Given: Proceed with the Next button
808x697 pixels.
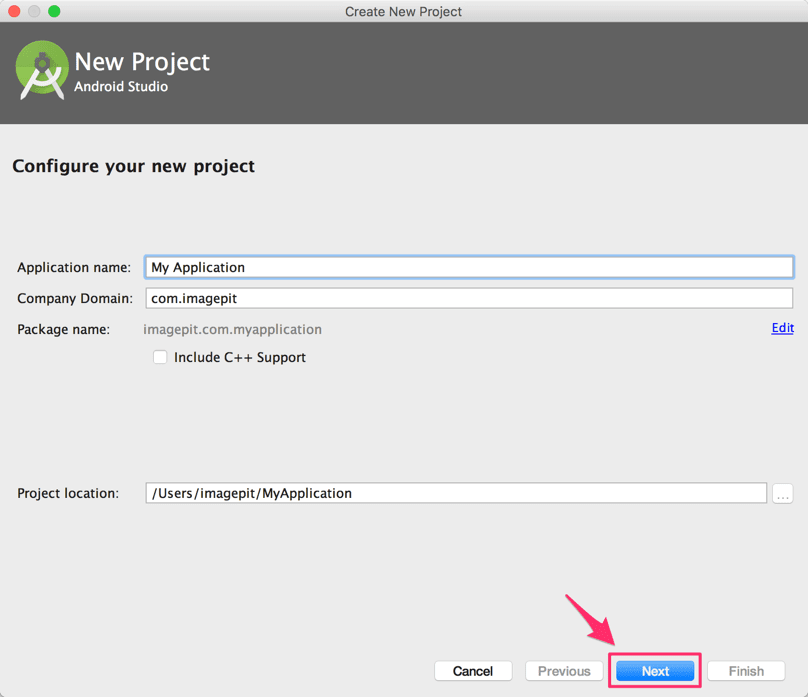Looking at the screenshot, I should tap(655, 671).
